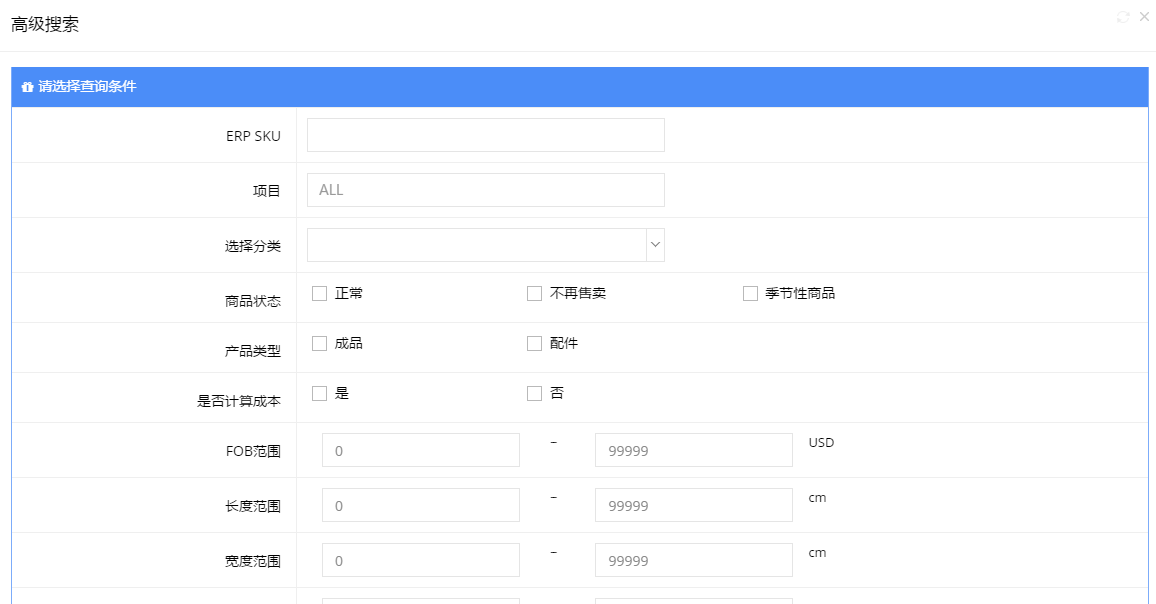Click the 宽度范围 maximum field
The width and height of the screenshot is (1156, 604).
point(694,560)
